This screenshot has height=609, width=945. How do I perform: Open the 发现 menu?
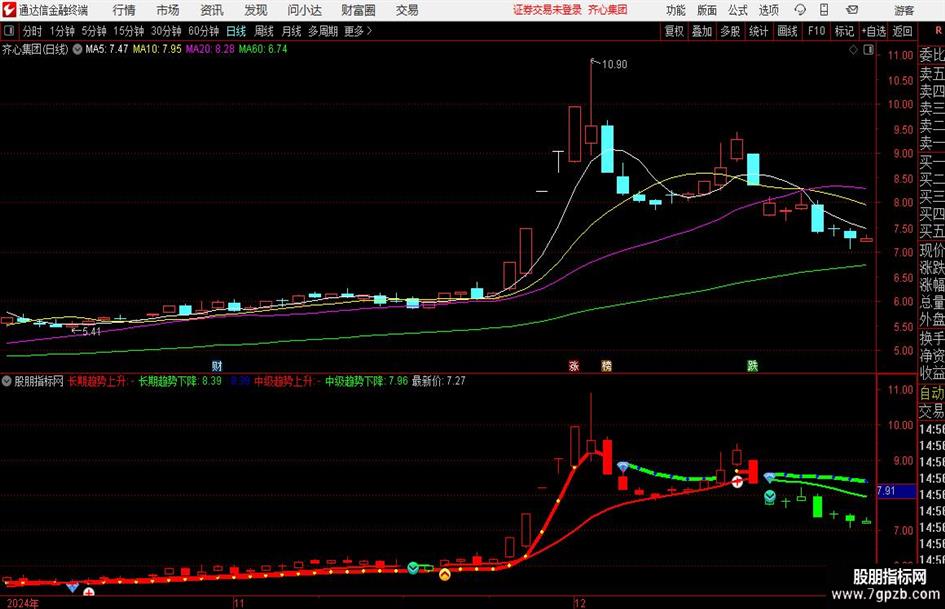(256, 10)
